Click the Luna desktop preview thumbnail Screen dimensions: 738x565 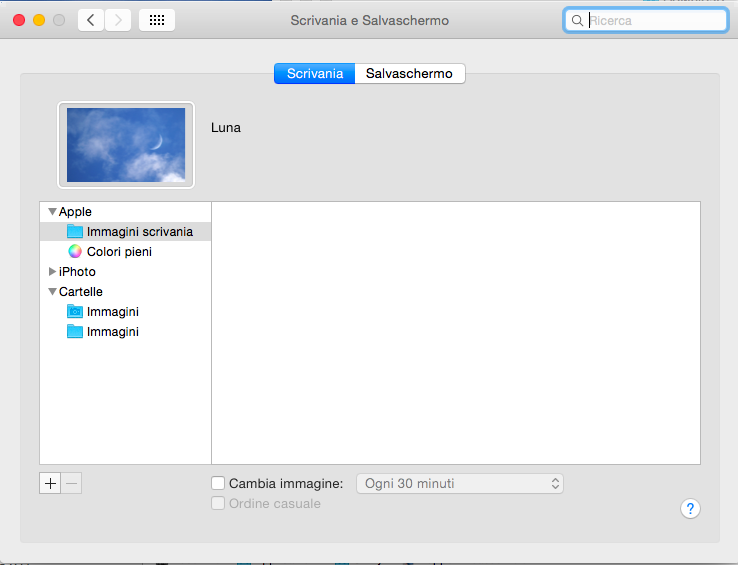click(126, 145)
